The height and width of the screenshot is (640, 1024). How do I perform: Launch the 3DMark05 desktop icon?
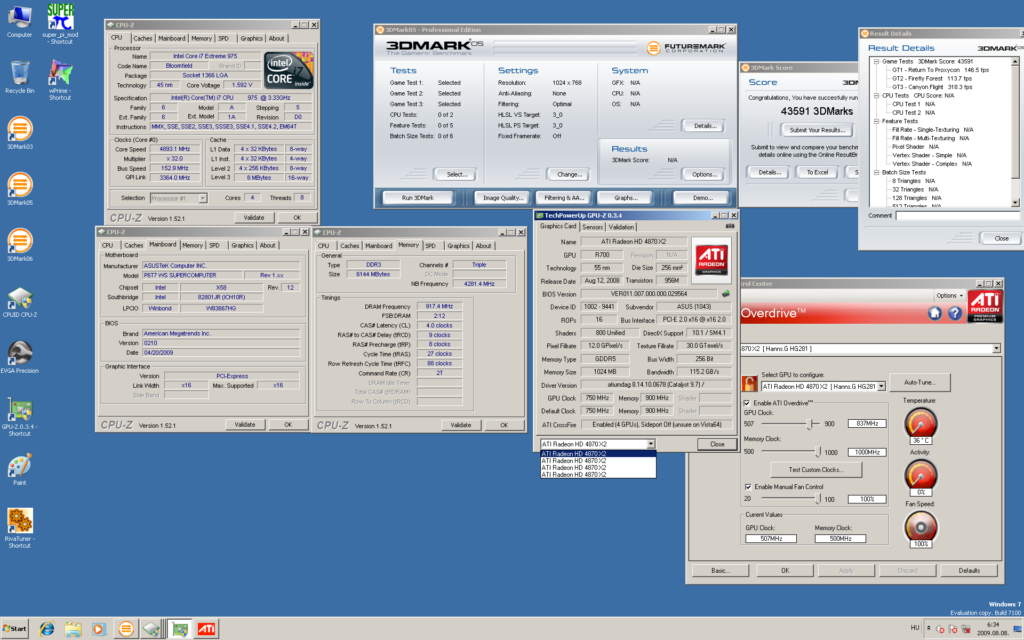pyautogui.click(x=20, y=189)
